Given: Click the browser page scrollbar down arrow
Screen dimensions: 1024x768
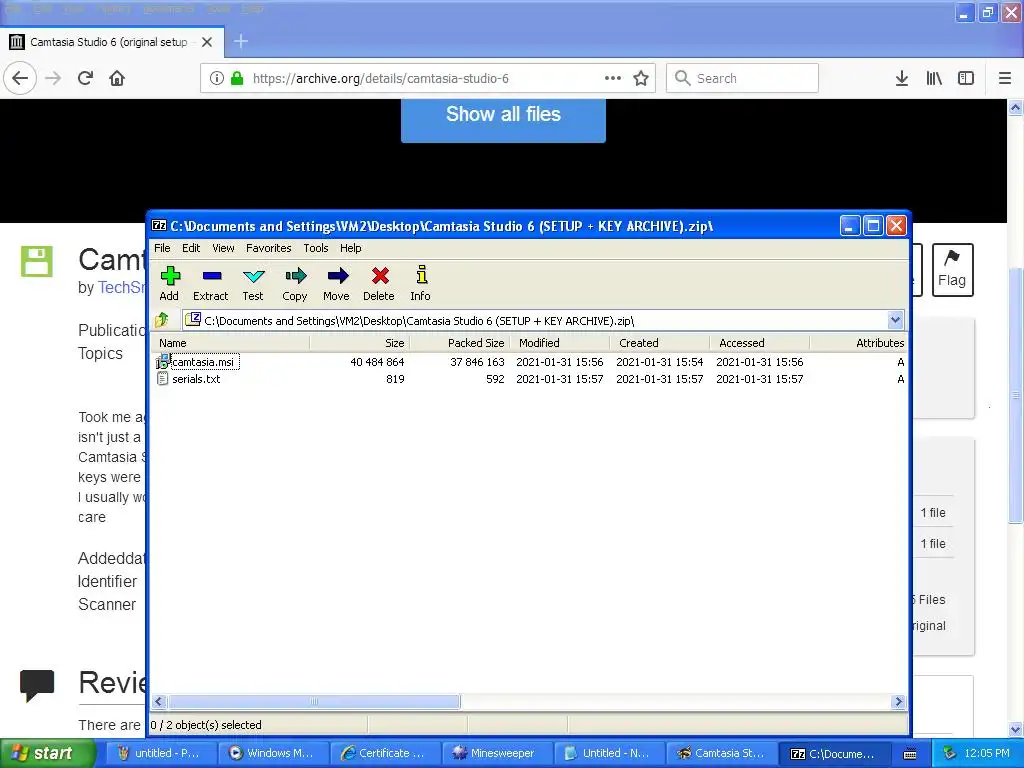Looking at the screenshot, I should click(1016, 729).
